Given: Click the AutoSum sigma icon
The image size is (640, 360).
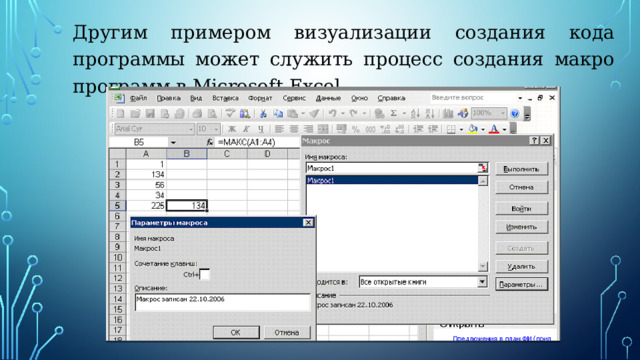Looking at the screenshot, I should (x=393, y=113).
